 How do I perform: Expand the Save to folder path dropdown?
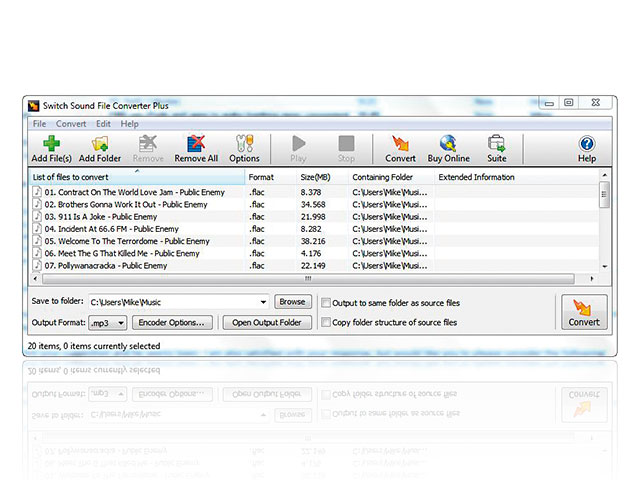pyautogui.click(x=263, y=302)
